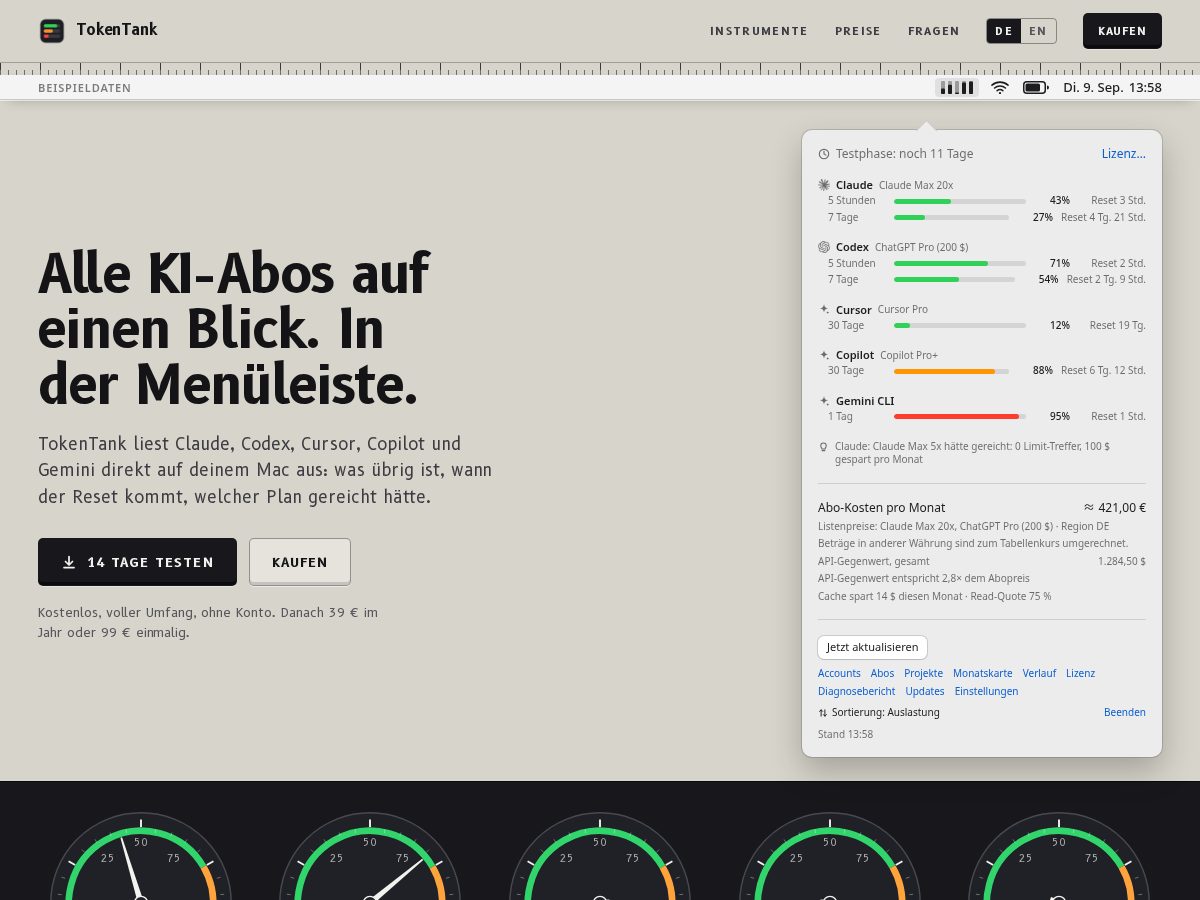The width and height of the screenshot is (1200, 900).
Task: Click the Reset 4 Tg. 21 Std. text
Action: 1103,217
